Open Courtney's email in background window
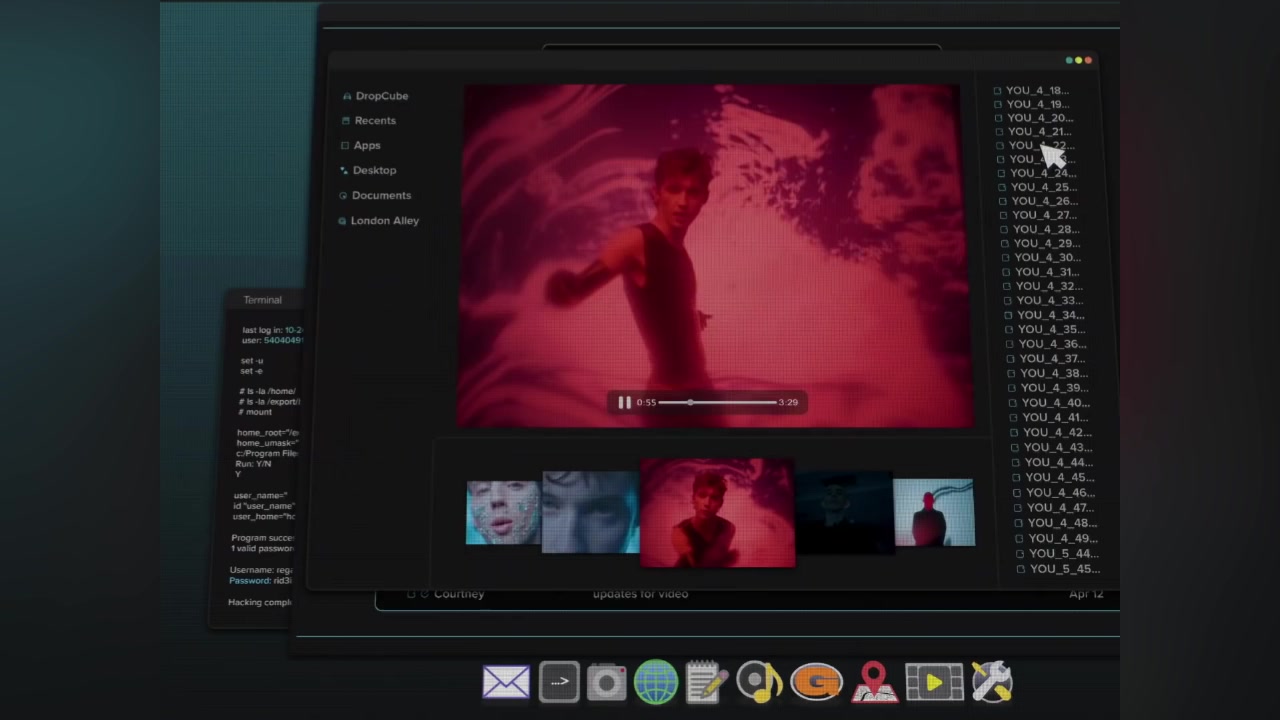The width and height of the screenshot is (1280, 720). pyautogui.click(x=747, y=594)
